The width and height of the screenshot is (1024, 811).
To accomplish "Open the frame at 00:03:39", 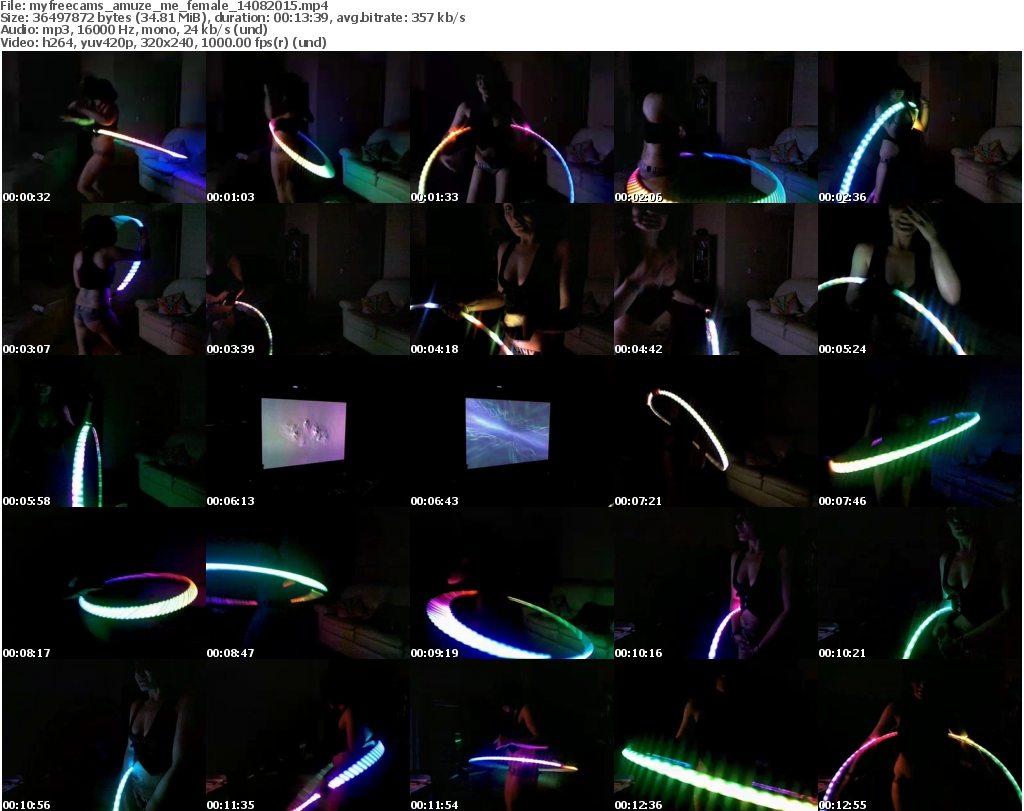I will [308, 279].
